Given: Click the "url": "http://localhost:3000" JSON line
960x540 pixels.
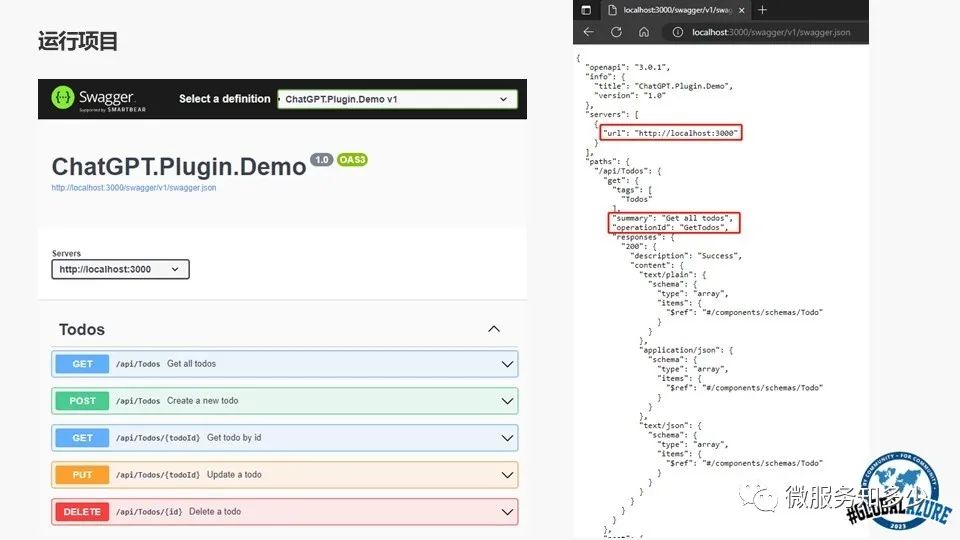Looking at the screenshot, I should coord(670,133).
